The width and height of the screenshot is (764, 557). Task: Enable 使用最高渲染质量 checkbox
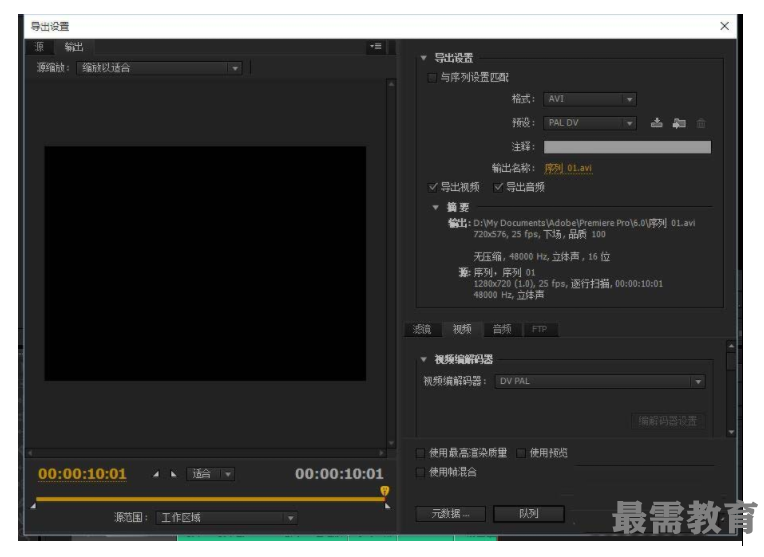(421, 453)
